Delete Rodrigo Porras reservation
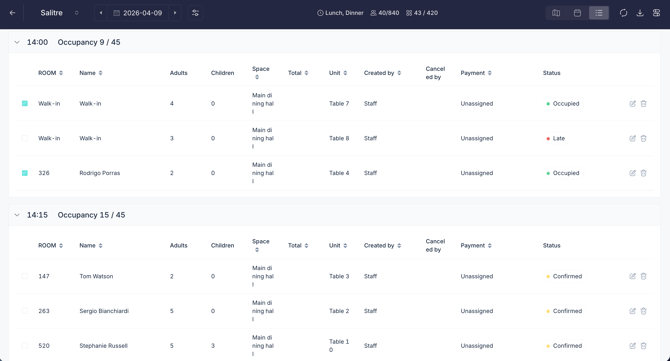This screenshot has height=361, width=670. 644,173
